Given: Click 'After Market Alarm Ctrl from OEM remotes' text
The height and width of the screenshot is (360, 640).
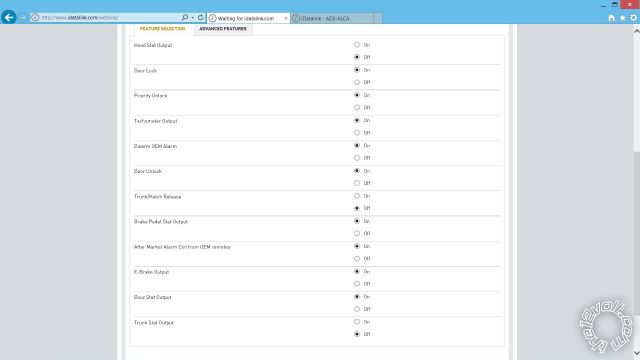Looking at the screenshot, I should (x=182, y=247).
